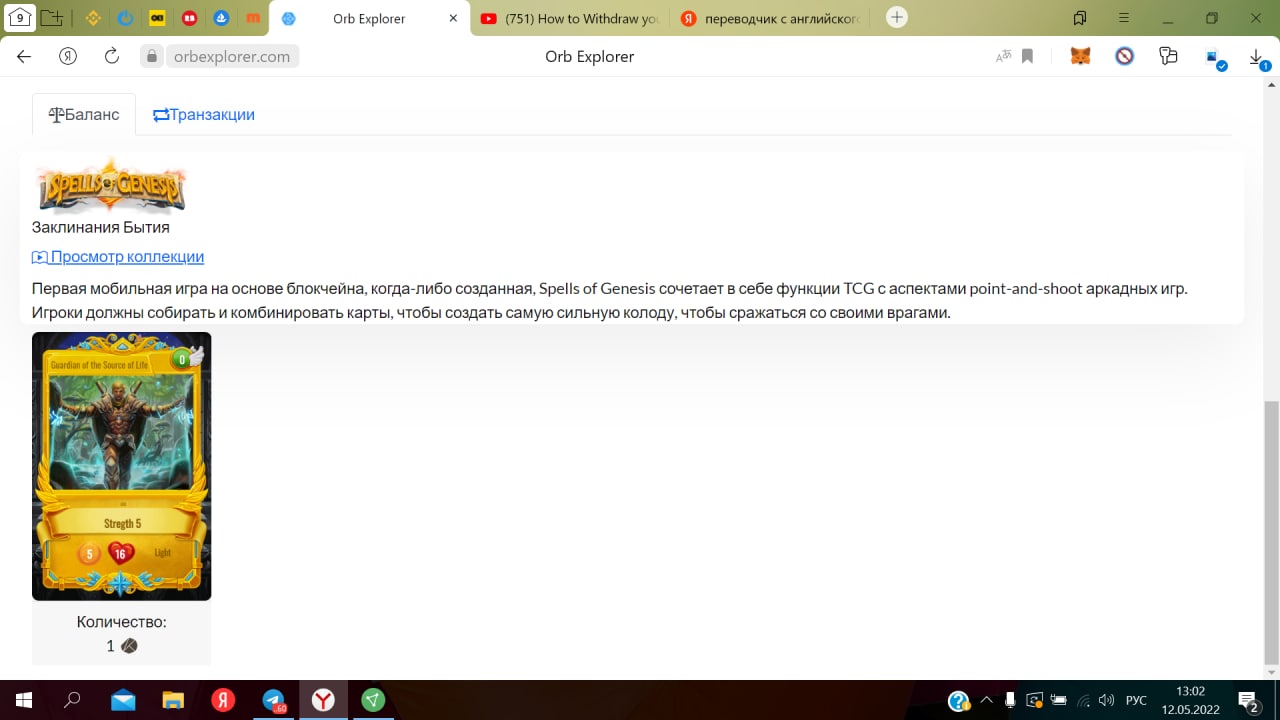Screen dimensions: 1280x720
Task: Click the blue help question-mark tray icon
Action: click(x=958, y=700)
